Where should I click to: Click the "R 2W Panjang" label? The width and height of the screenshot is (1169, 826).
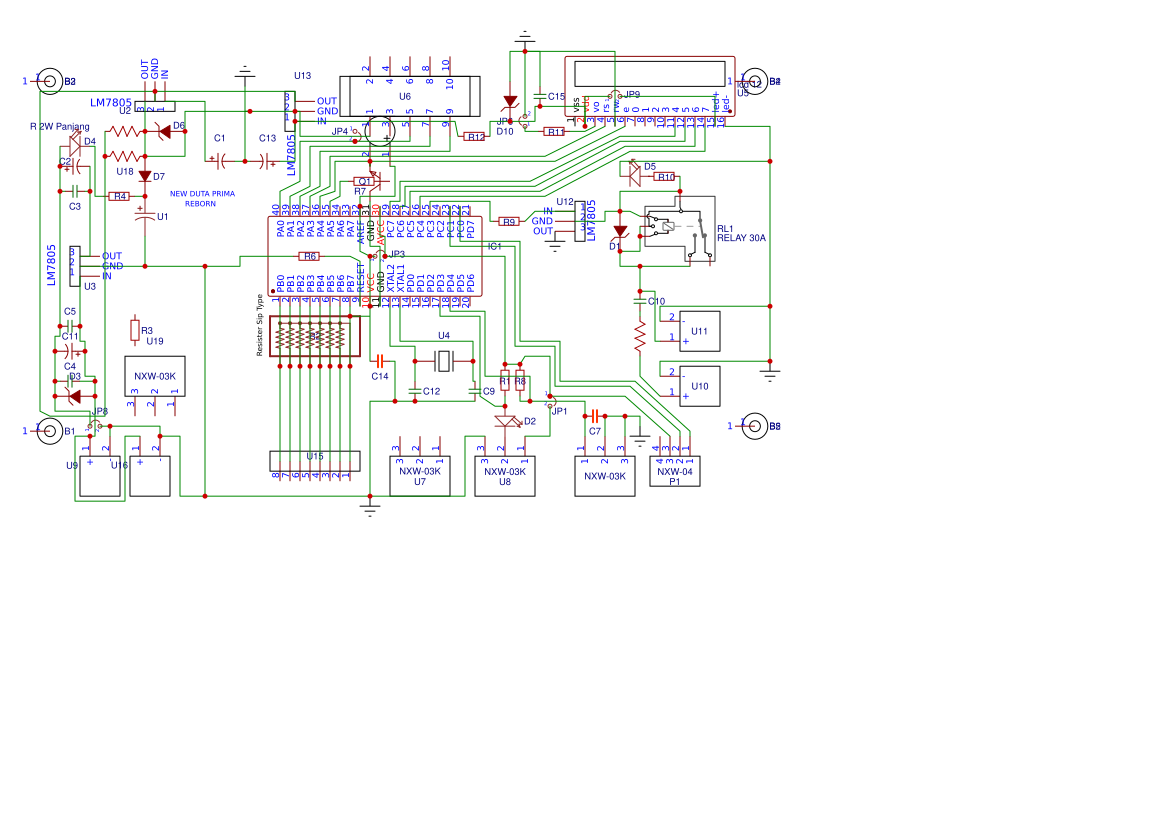click(x=60, y=127)
